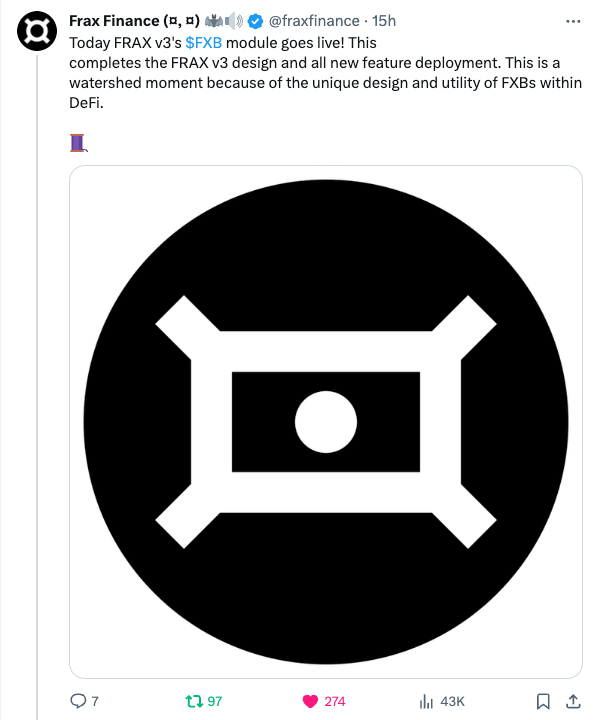The width and height of the screenshot is (598, 720).
Task: Open the view analytics bar chart icon
Action: pos(426,701)
